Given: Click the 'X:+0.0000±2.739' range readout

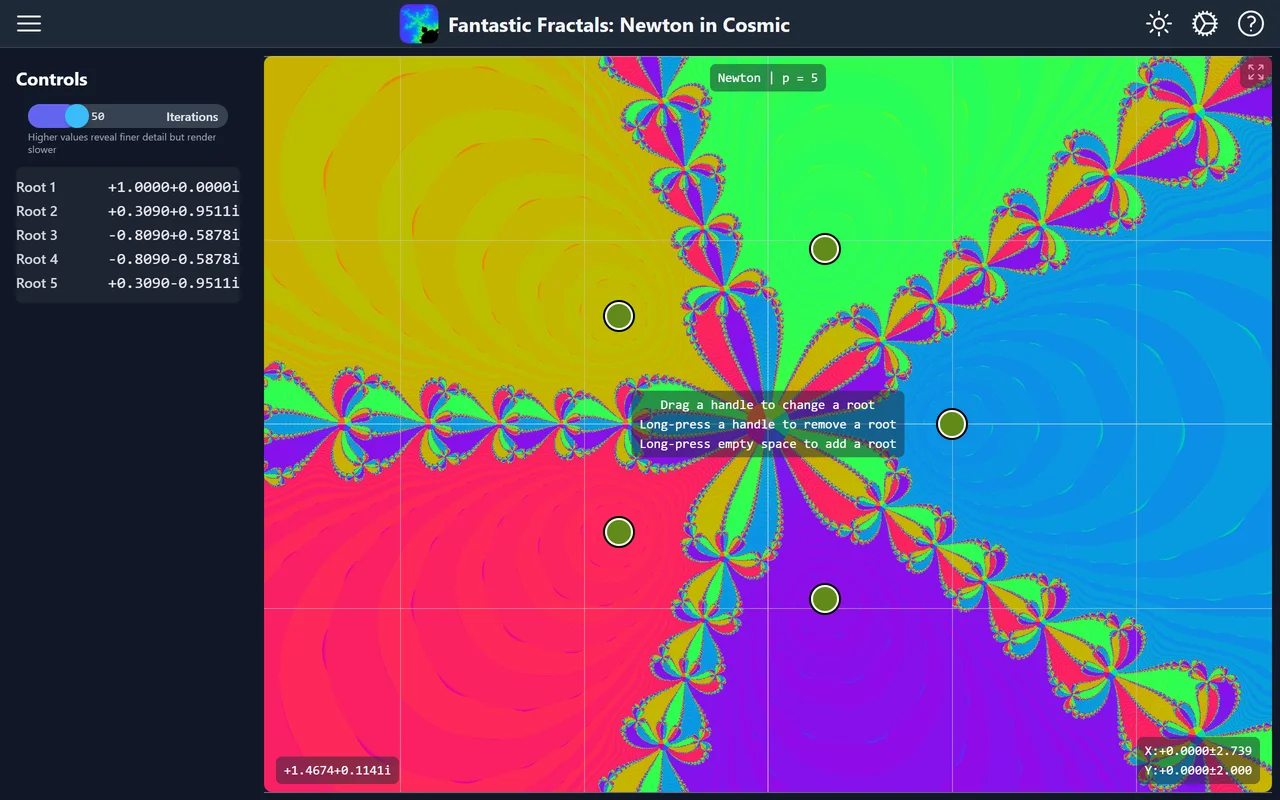Looking at the screenshot, I should point(1198,751).
